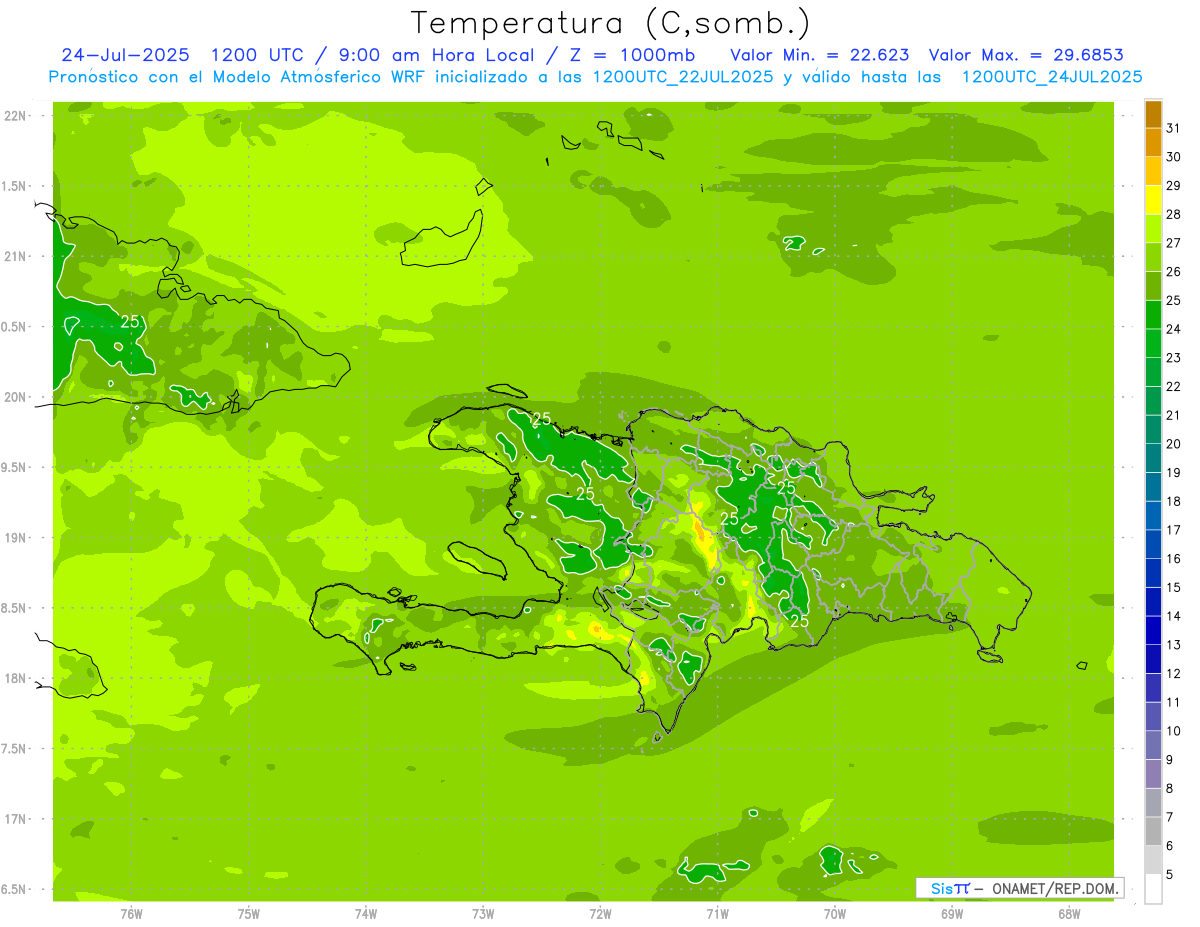1200x927 pixels.
Task: Pick the blue legend band between 15 and 16
Action: pyautogui.click(x=1153, y=574)
